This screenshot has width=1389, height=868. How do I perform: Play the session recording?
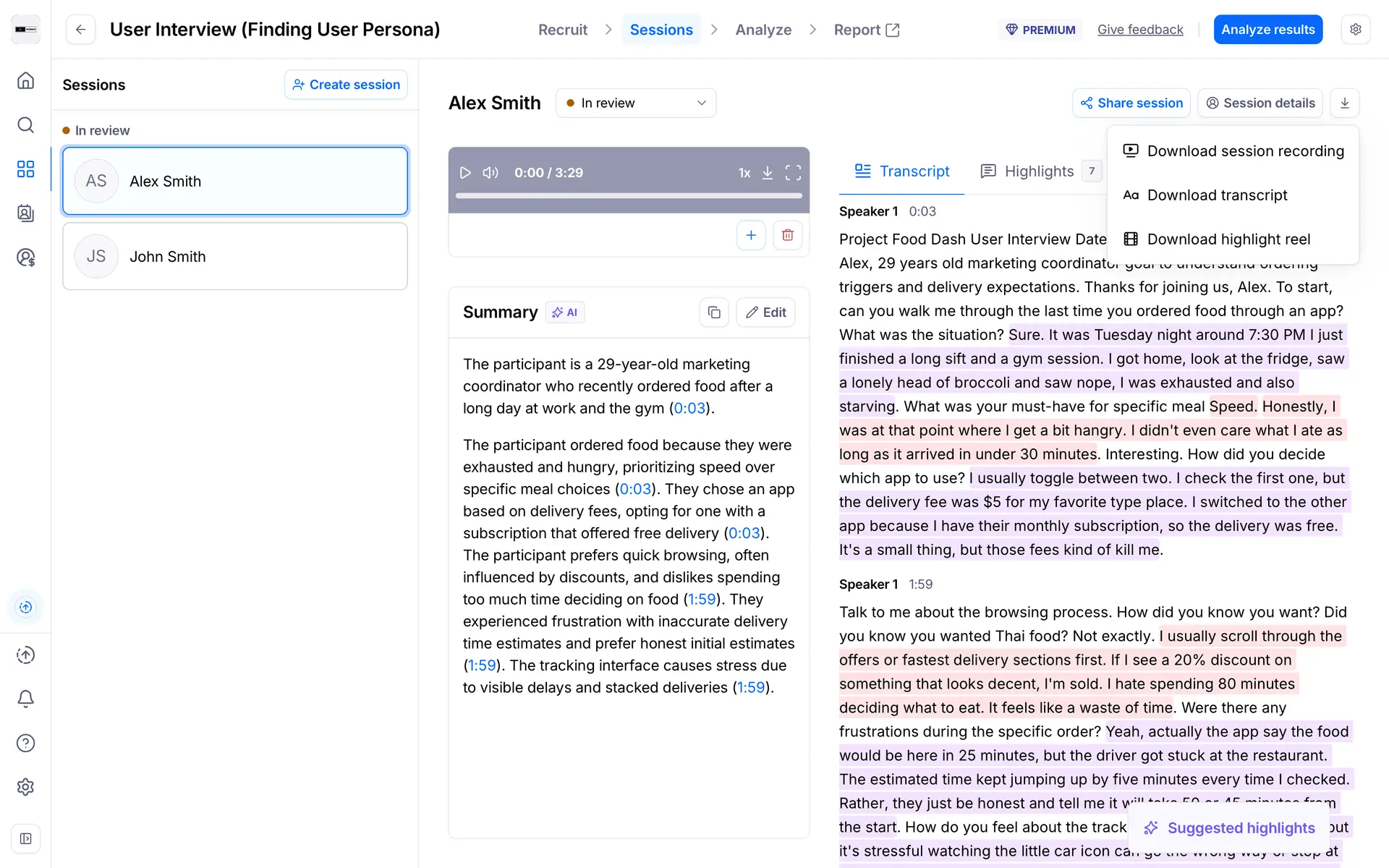pyautogui.click(x=465, y=173)
